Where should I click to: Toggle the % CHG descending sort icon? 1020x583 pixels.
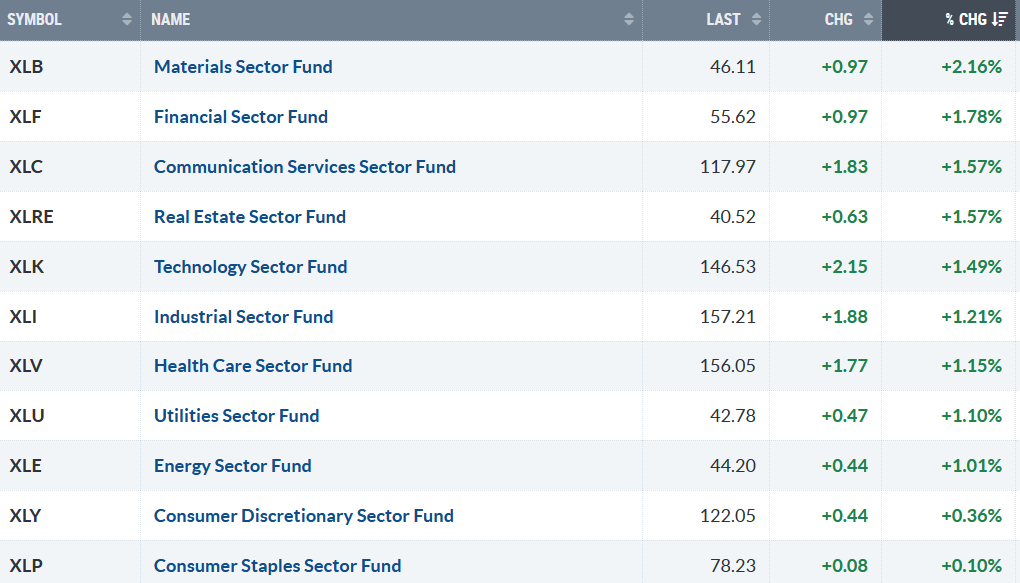coord(999,19)
